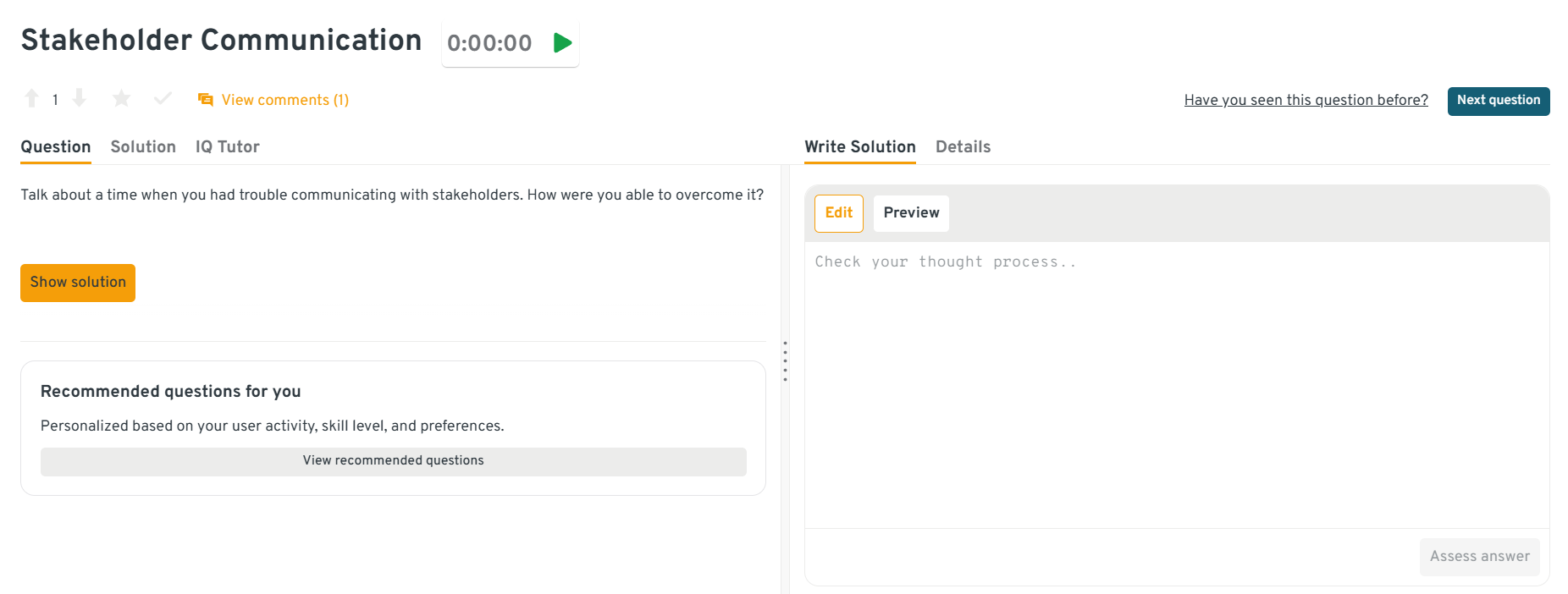Open View comments (1) link
This screenshot has height=594, width=1568.
(x=284, y=100)
